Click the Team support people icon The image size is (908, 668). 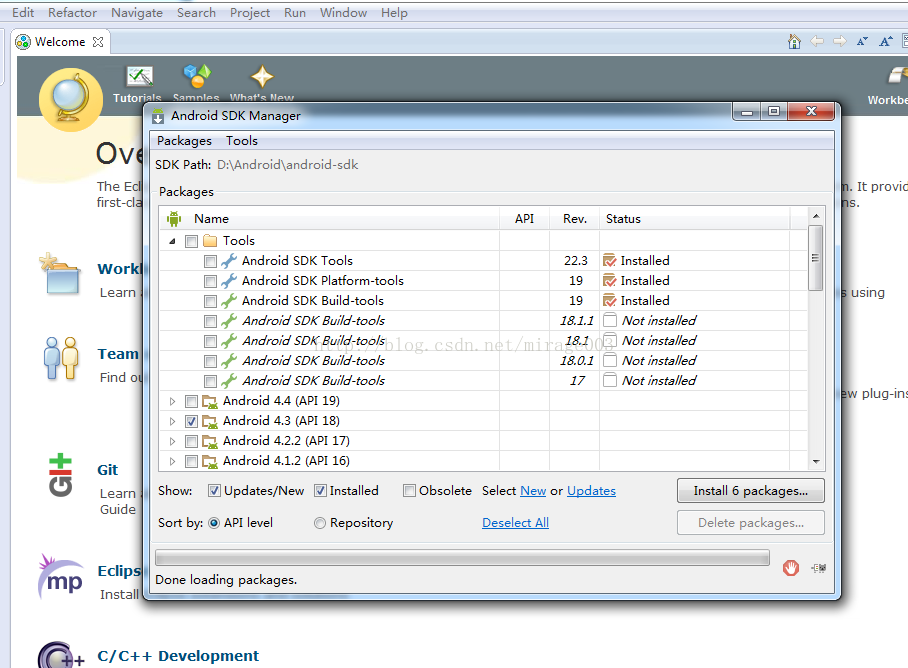(61, 358)
